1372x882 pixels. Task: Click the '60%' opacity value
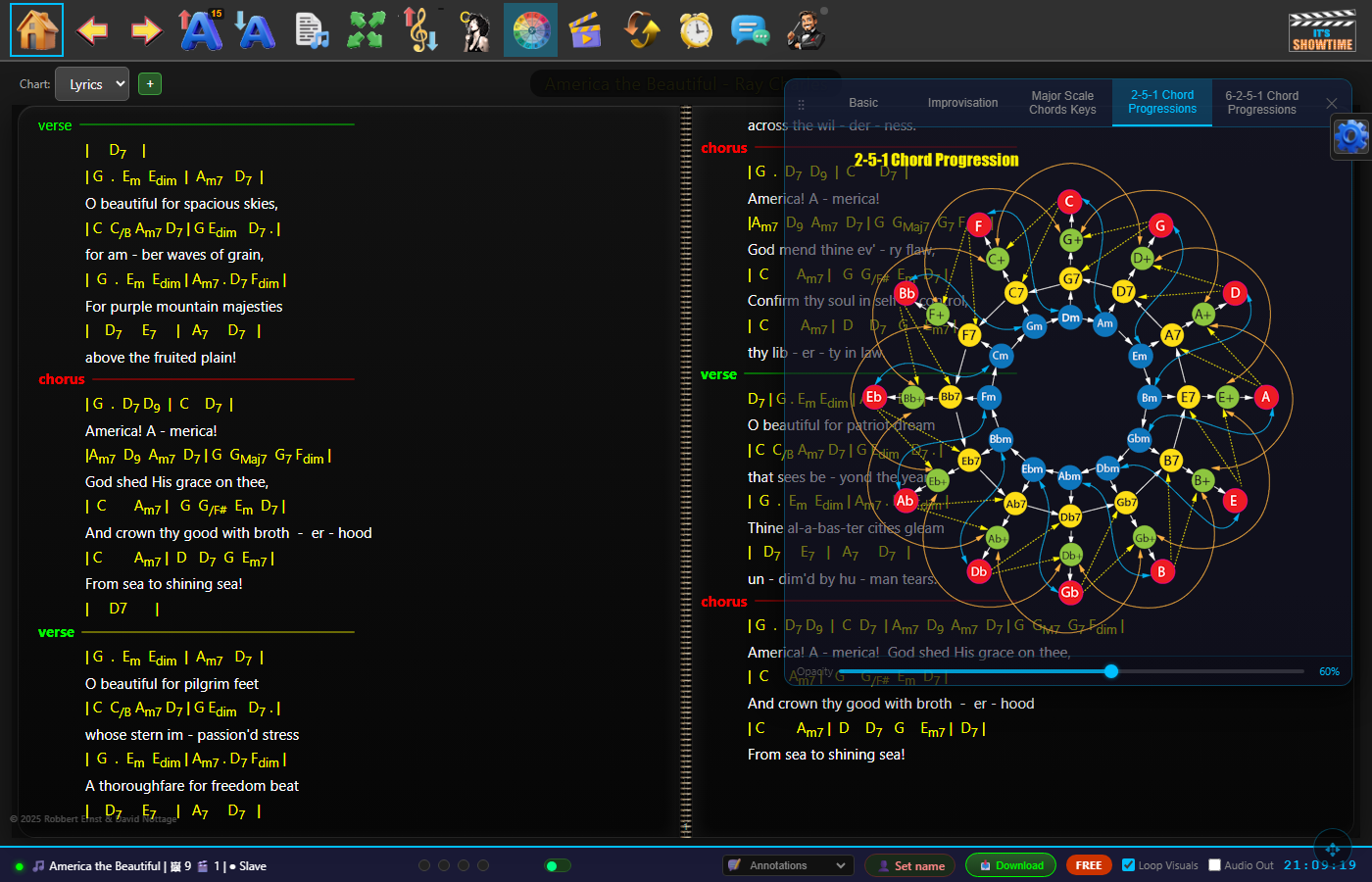(x=1329, y=671)
